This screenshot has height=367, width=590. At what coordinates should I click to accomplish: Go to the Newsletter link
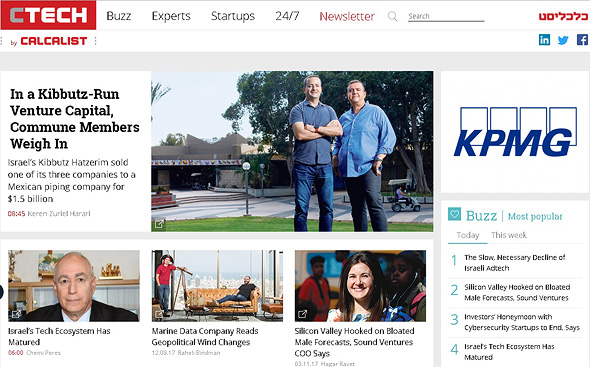pos(347,16)
